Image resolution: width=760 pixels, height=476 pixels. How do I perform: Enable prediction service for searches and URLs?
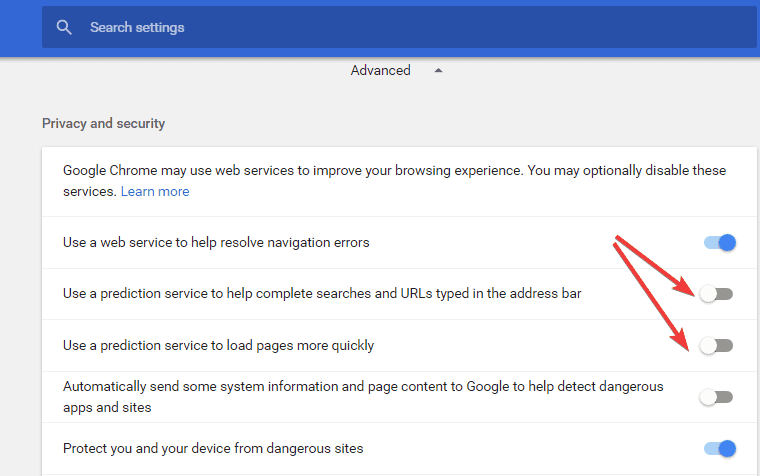[716, 294]
